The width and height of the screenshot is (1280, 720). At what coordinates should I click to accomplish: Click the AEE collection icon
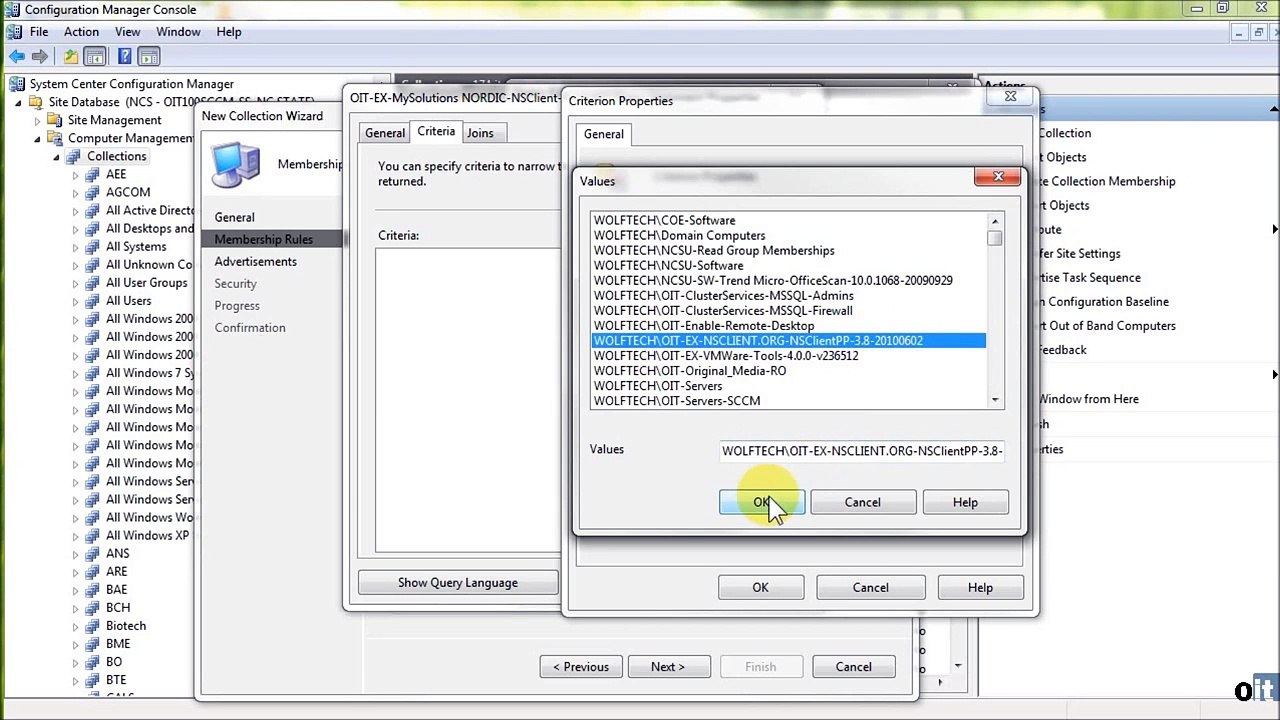[x=93, y=174]
